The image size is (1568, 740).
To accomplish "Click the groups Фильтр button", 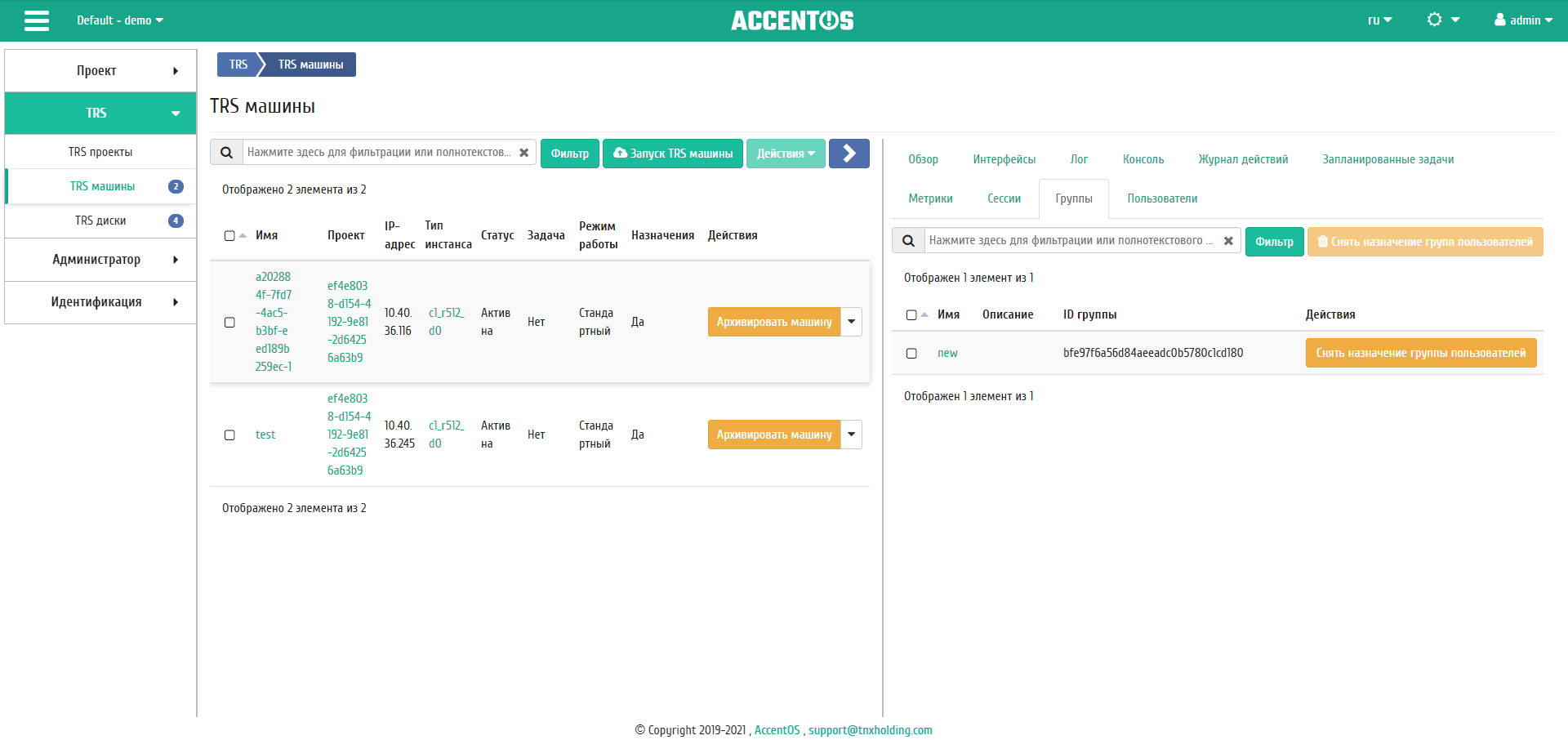I will point(1274,241).
